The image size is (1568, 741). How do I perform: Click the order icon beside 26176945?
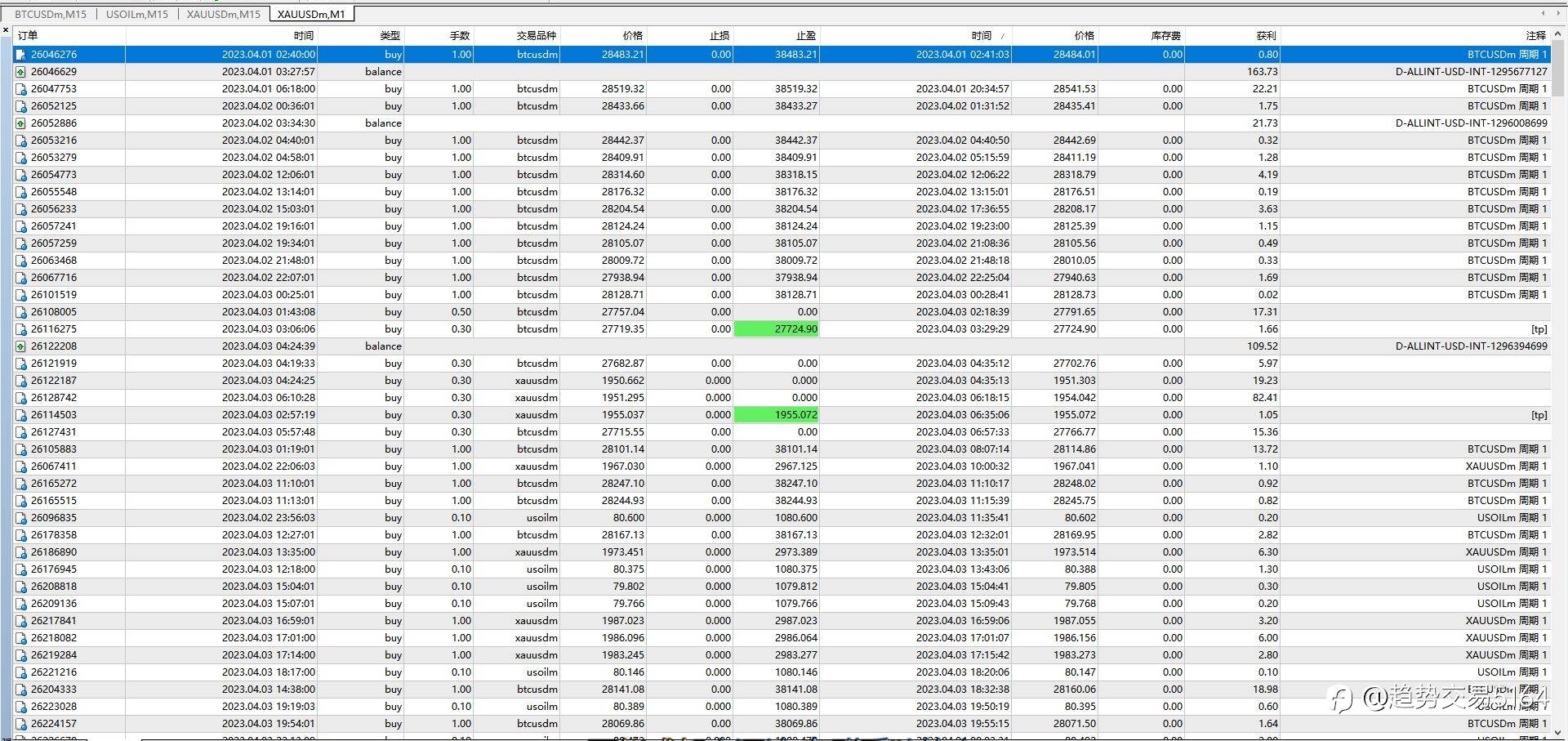point(20,569)
